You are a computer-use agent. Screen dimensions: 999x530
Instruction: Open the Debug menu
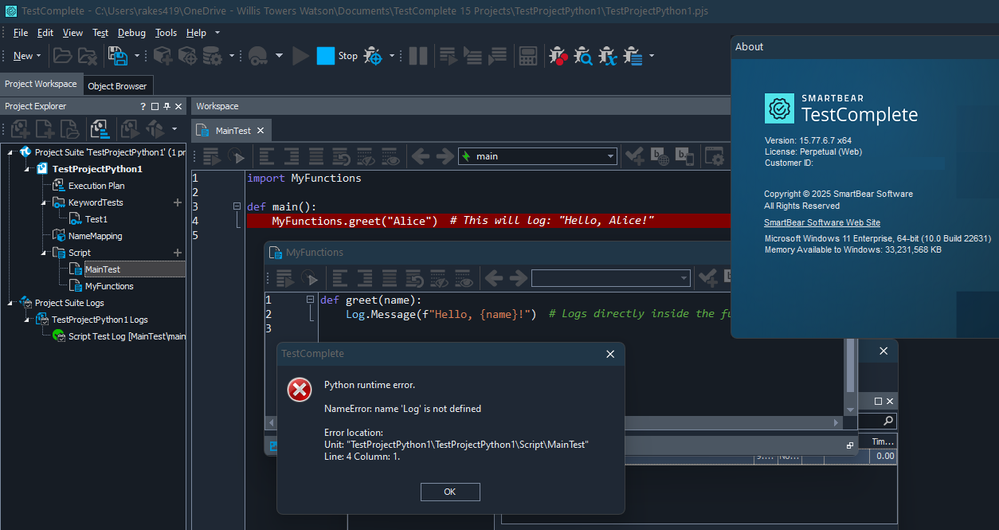pos(131,32)
